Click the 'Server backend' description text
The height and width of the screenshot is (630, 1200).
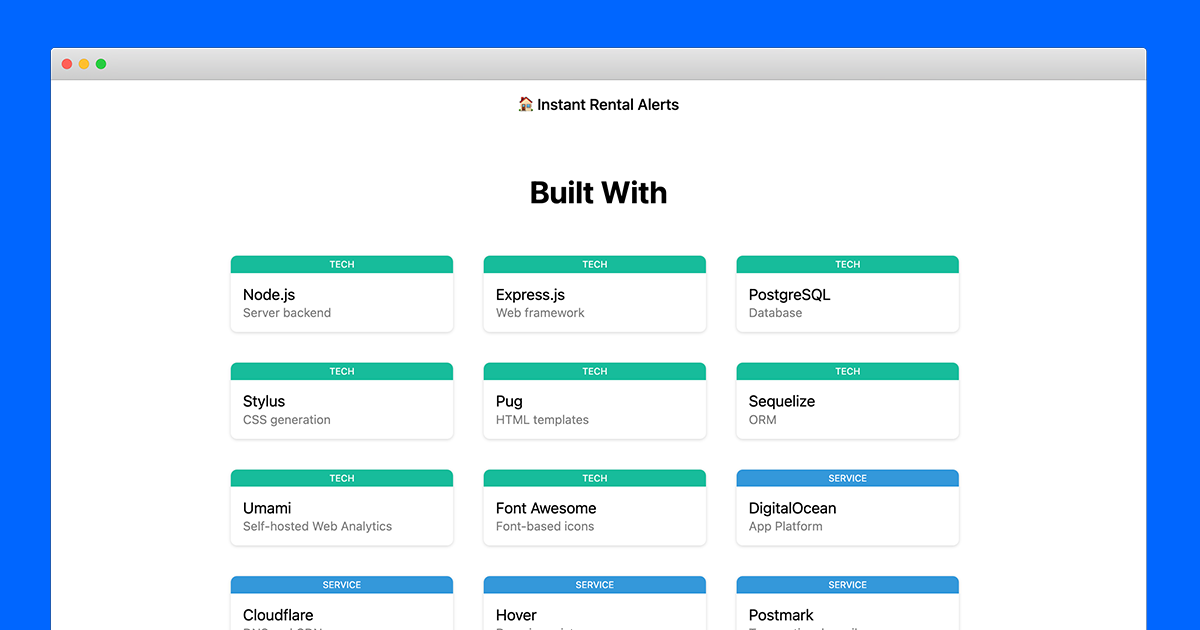click(287, 313)
